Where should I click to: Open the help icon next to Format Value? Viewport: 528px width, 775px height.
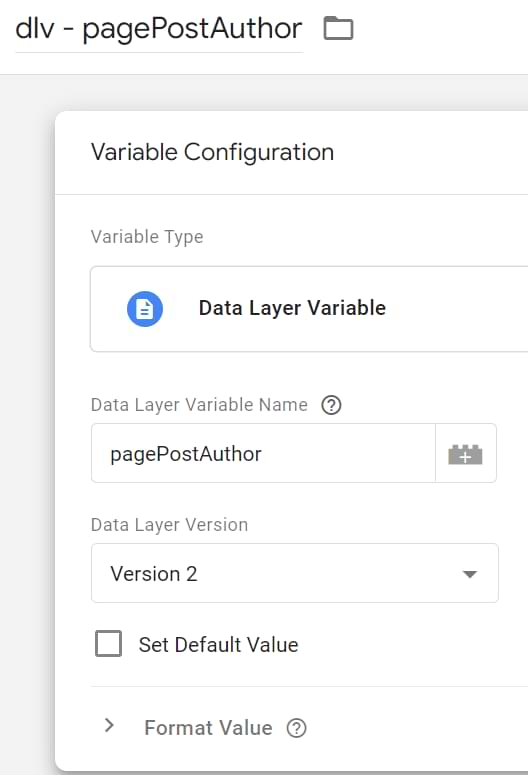pos(297,728)
